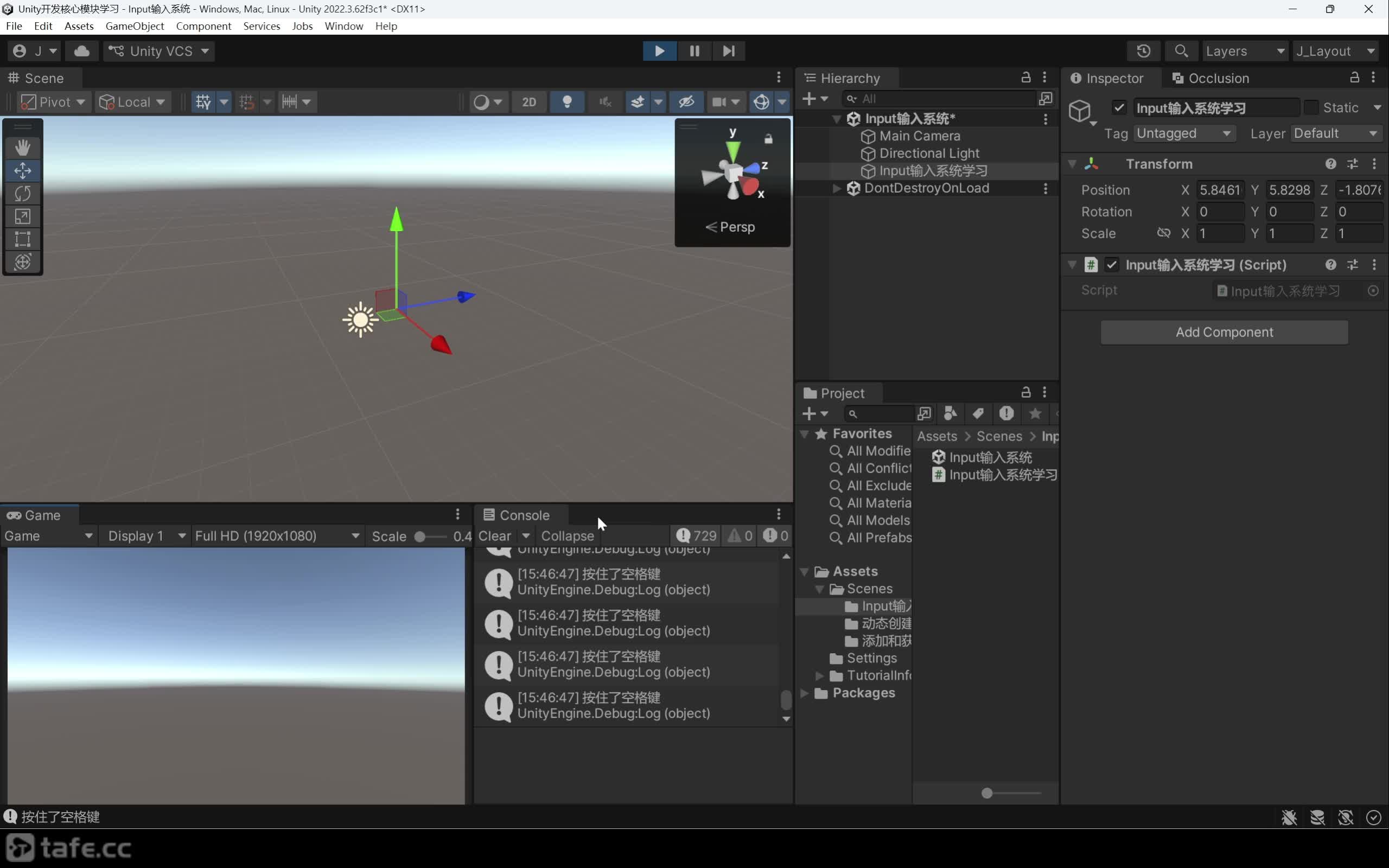
Task: Toggle Scene lighting bulb
Action: pyautogui.click(x=567, y=102)
